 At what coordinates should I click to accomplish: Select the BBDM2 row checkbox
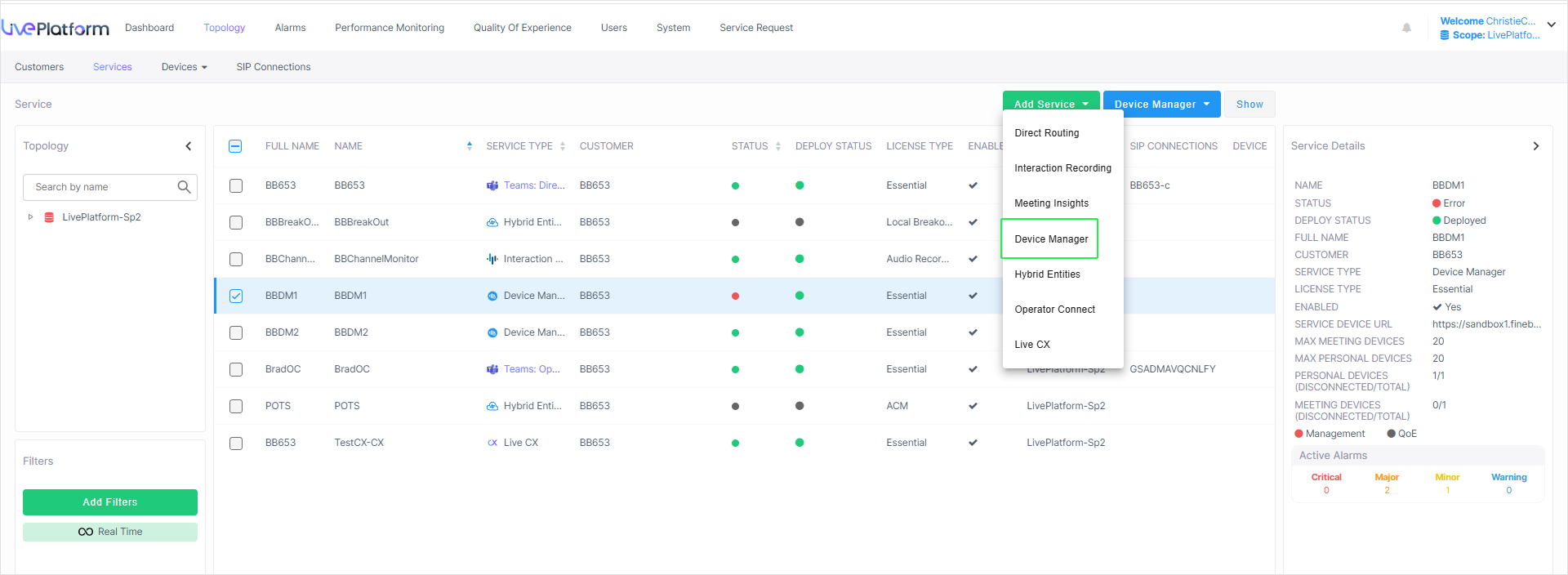pos(236,332)
